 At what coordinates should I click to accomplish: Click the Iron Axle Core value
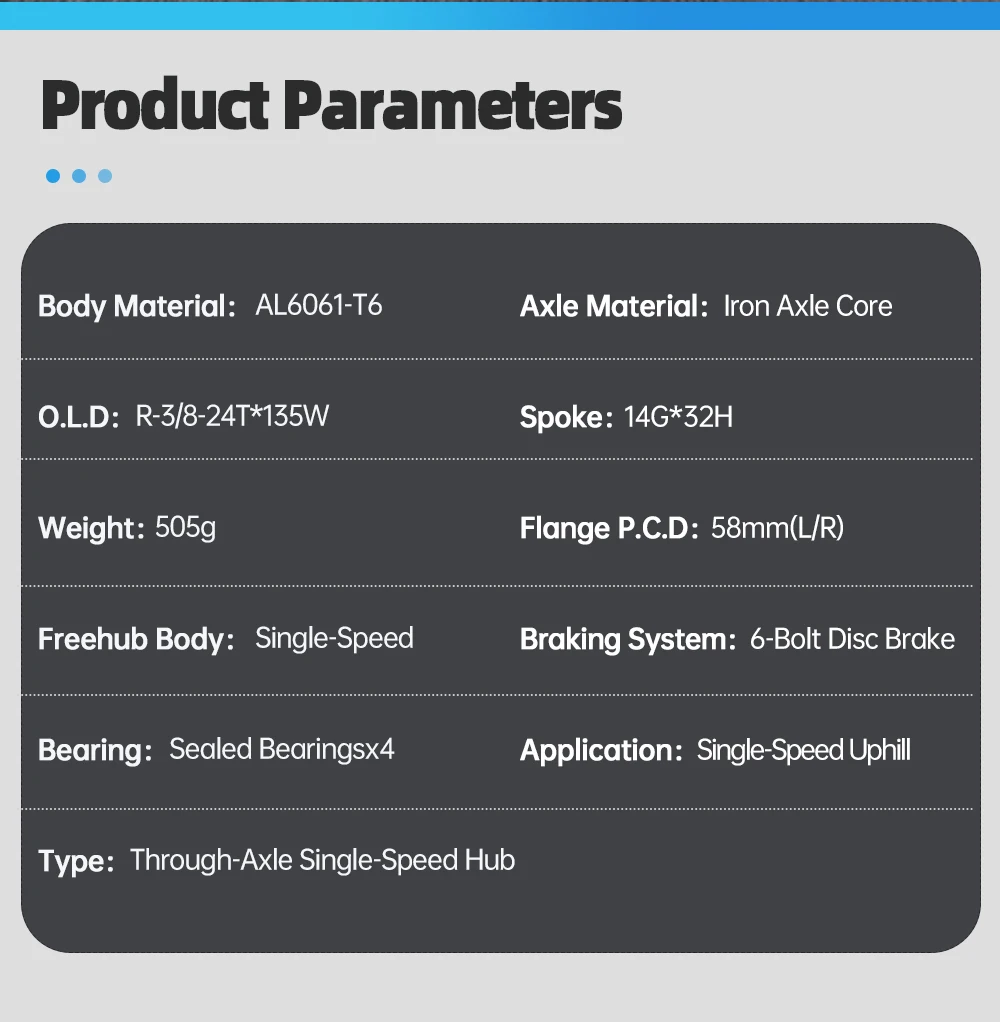coord(808,306)
